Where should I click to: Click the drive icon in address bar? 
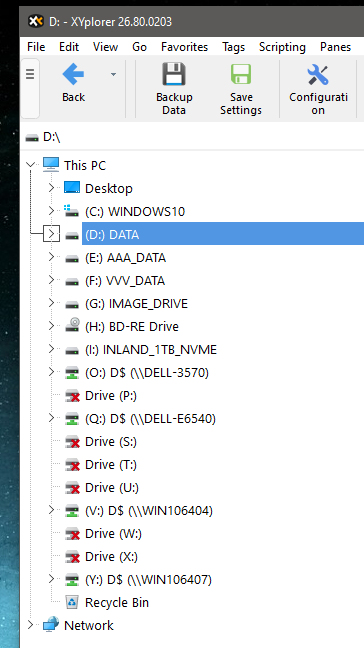coord(32,138)
